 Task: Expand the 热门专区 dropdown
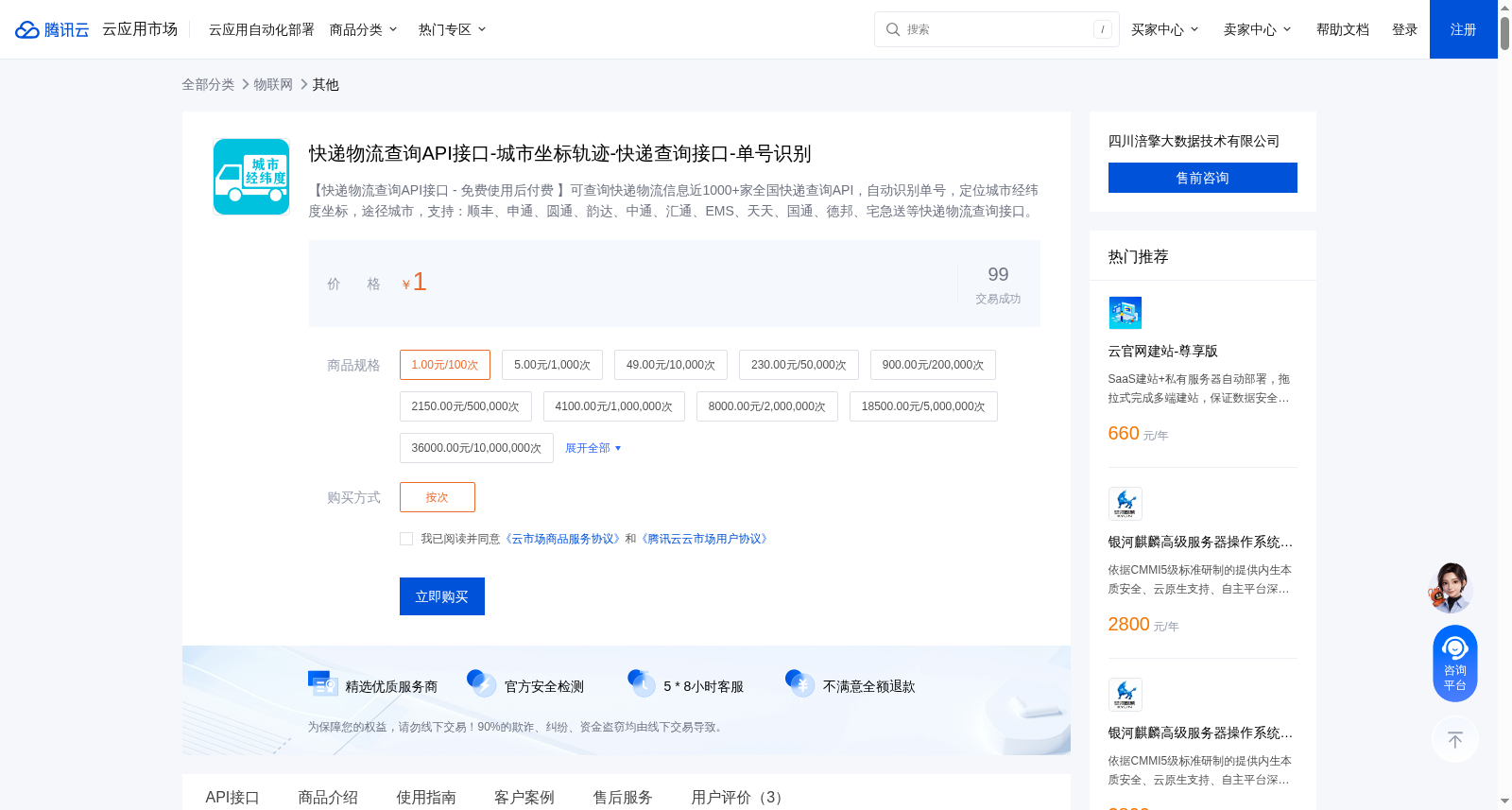pos(453,29)
